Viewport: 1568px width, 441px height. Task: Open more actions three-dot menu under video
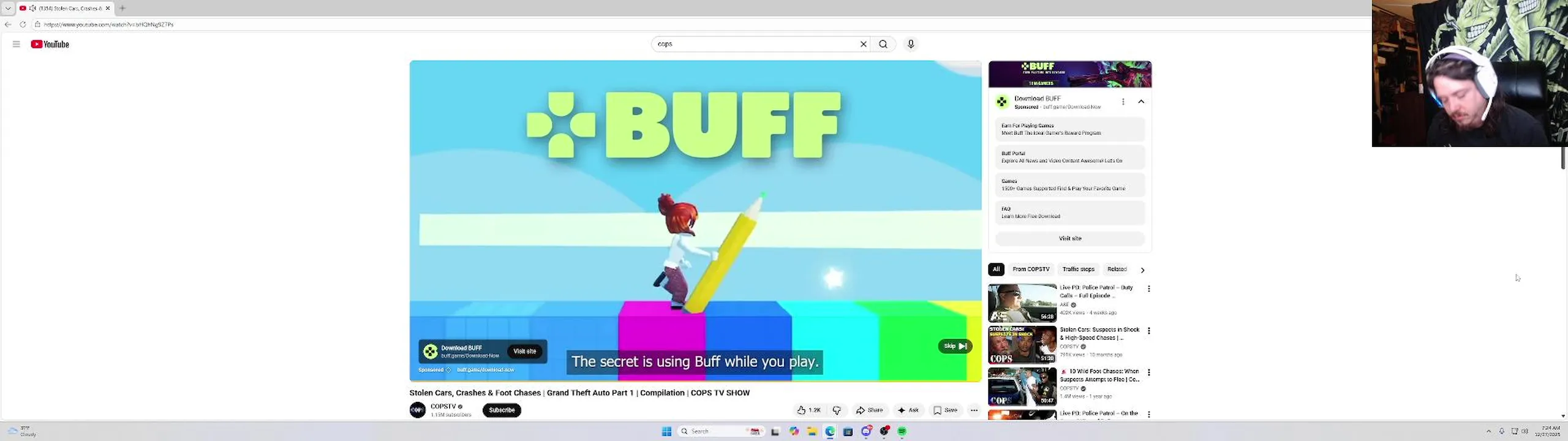(974, 410)
